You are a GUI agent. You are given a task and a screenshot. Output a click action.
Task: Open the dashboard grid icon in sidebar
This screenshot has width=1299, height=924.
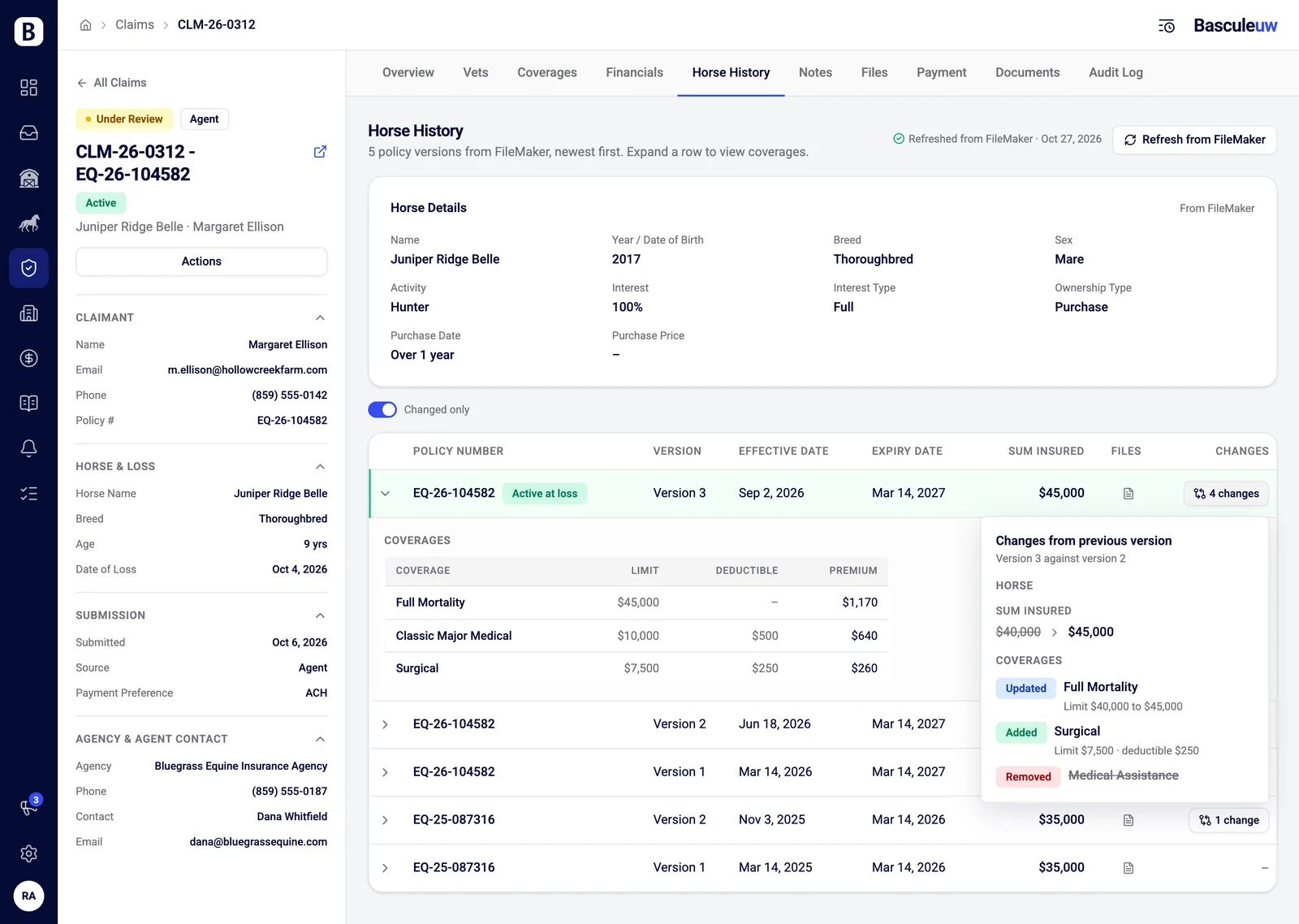28,88
